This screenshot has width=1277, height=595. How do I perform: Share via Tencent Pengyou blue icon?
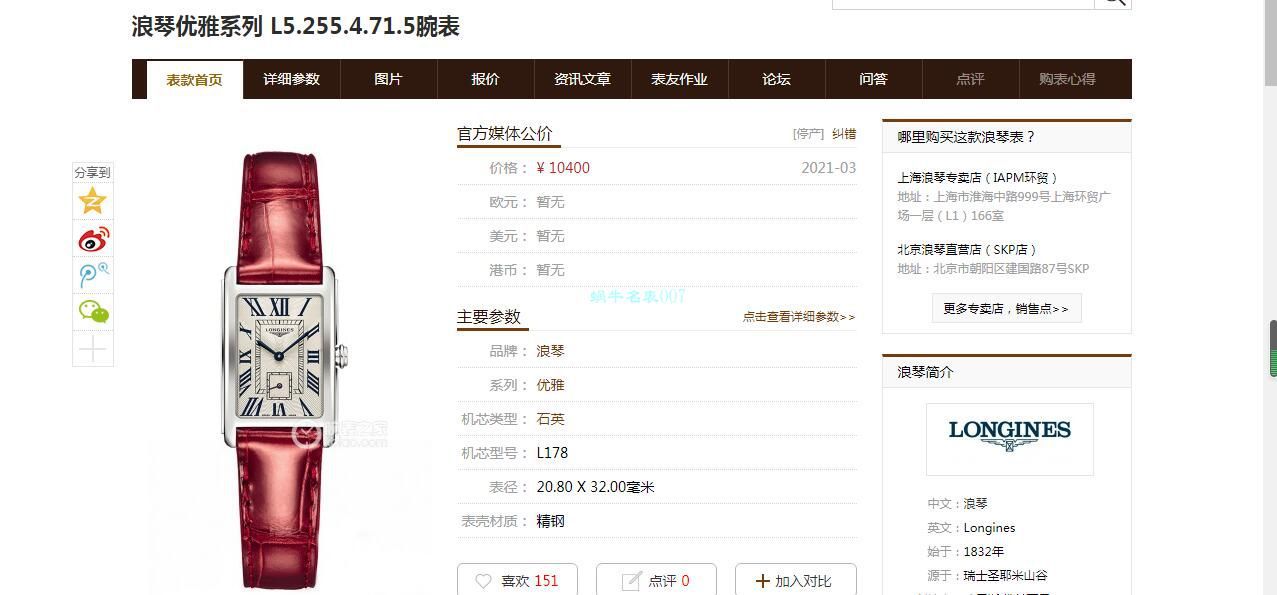click(92, 275)
